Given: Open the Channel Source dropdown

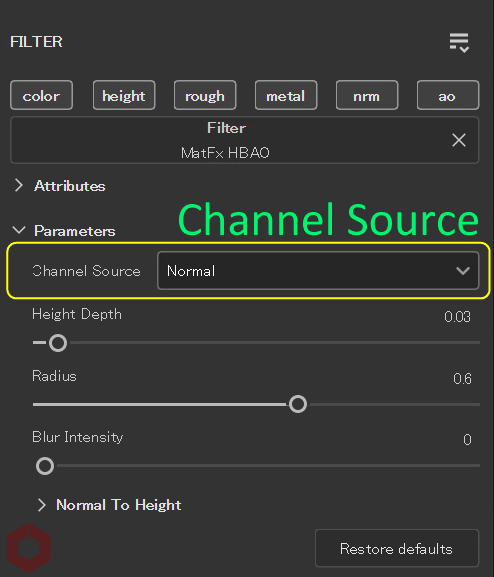Looking at the screenshot, I should coord(318,271).
